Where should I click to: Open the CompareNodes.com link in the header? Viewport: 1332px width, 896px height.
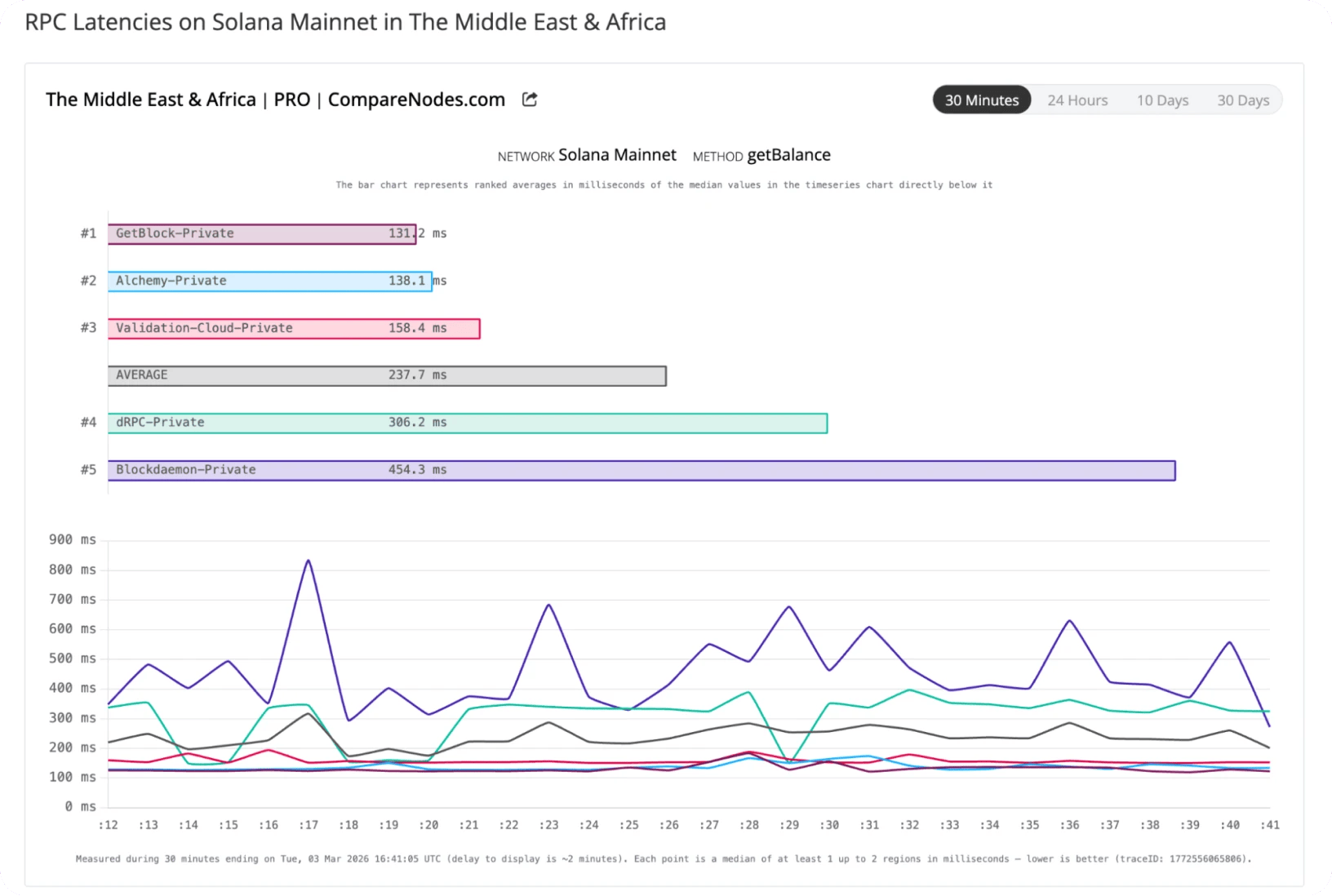click(416, 99)
